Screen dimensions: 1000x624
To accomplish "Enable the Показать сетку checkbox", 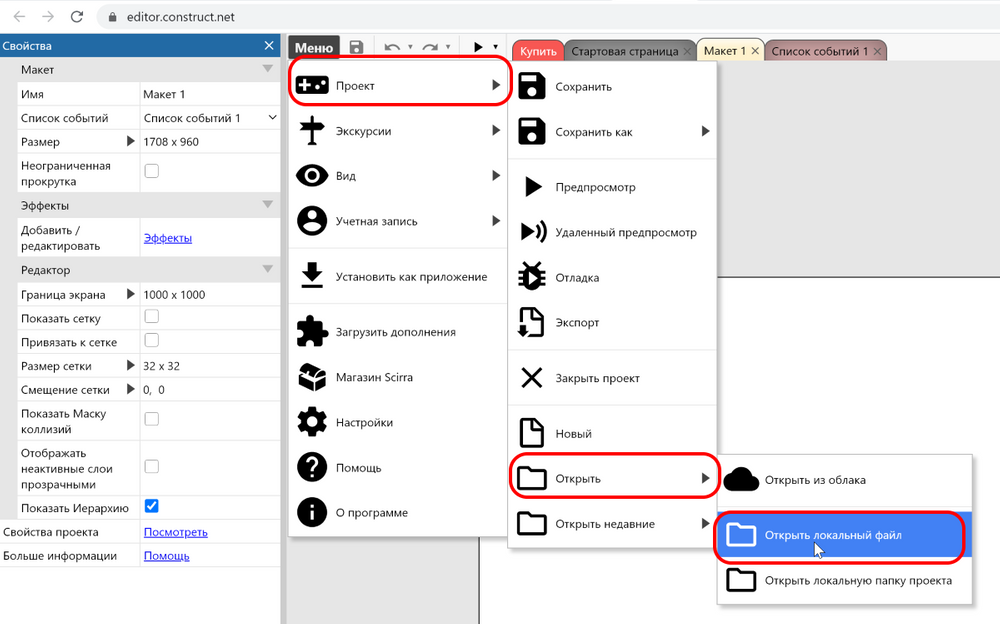I will [x=151, y=317].
